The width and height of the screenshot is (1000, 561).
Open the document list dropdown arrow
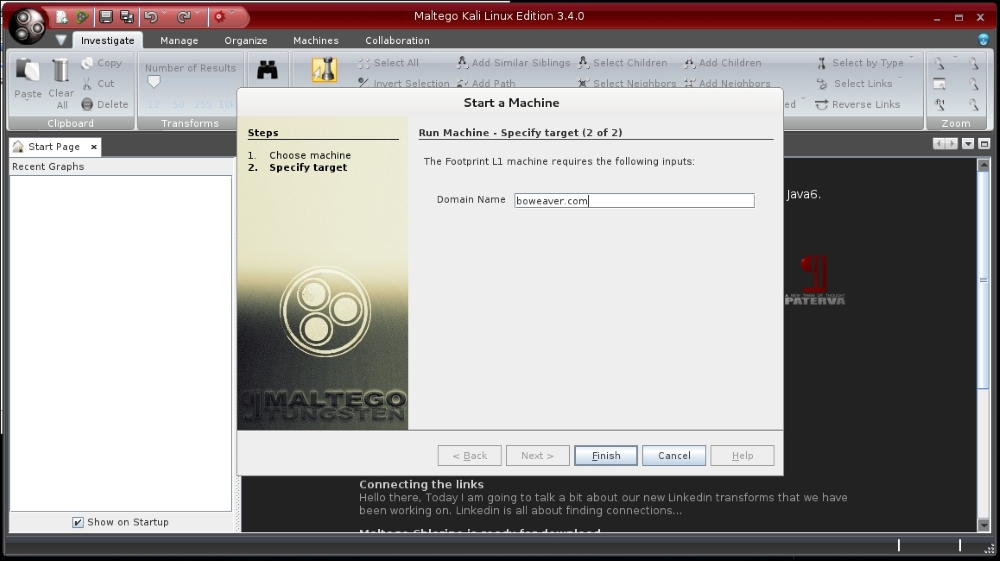[968, 144]
